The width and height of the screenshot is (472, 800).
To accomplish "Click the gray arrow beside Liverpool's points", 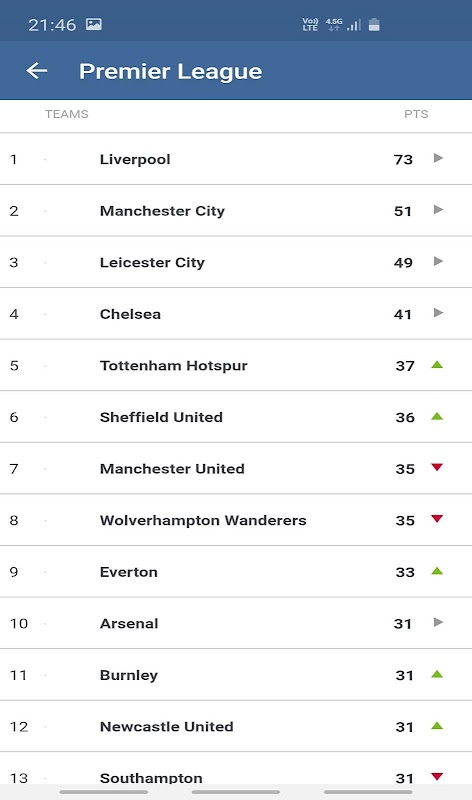I will pyautogui.click(x=438, y=158).
